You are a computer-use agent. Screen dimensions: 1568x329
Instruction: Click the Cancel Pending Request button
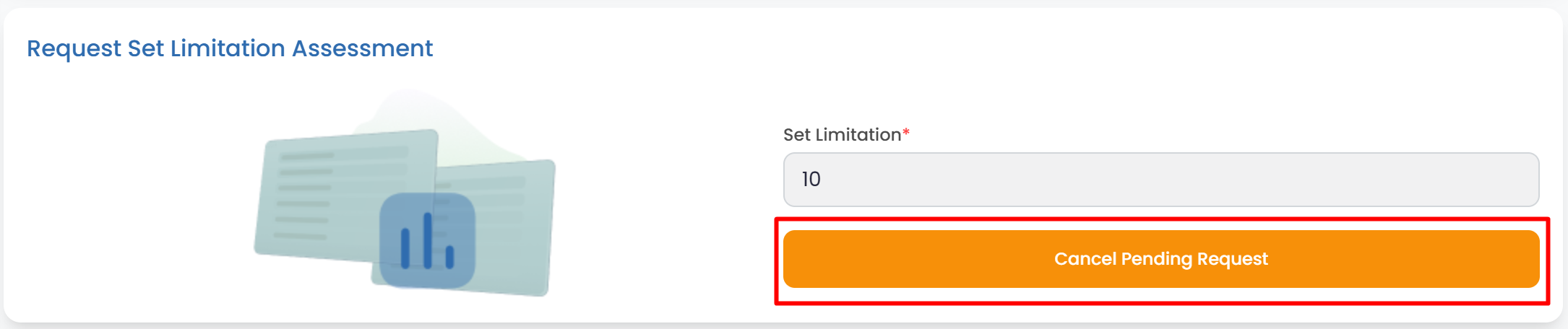[1160, 259]
